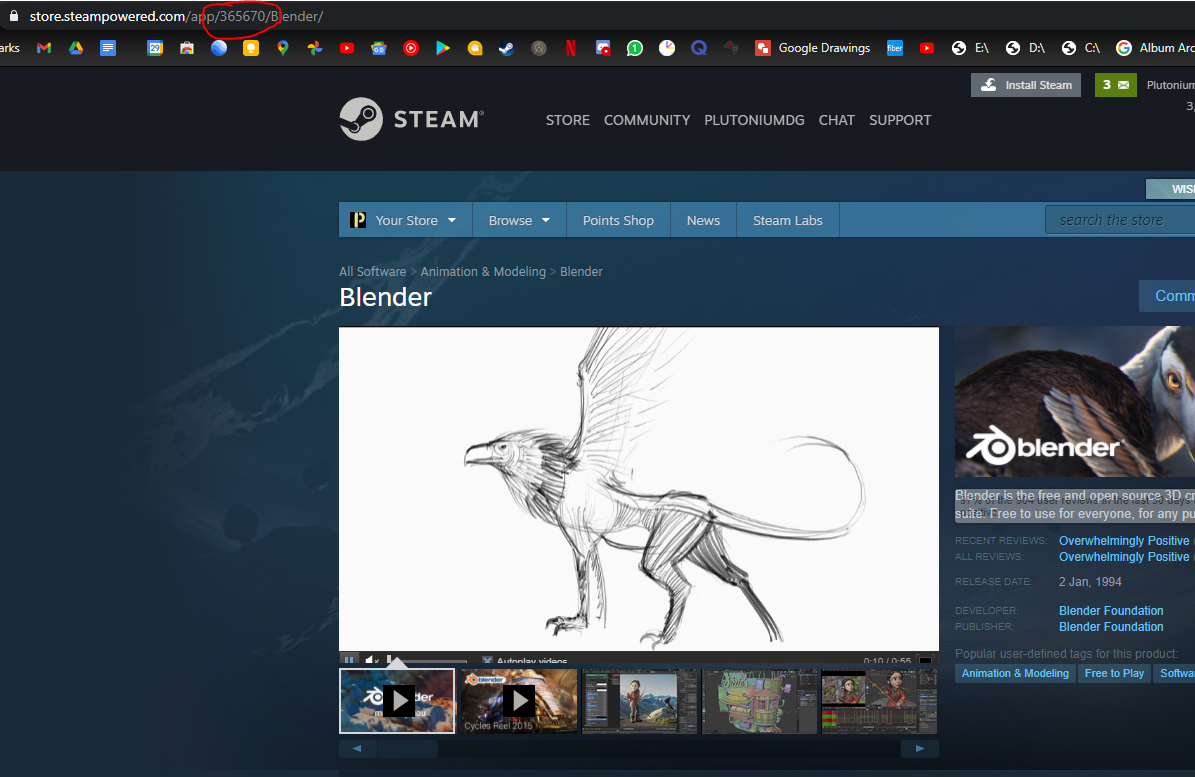The image size is (1195, 777).
Task: Select the cartoon house screenshot thumbnail
Action: click(x=759, y=701)
